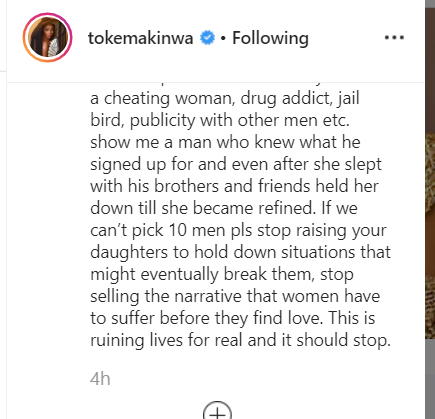Viewport: 435px width, 419px height.
Task: Open the tokemakinwa profile username link
Action: click(x=141, y=38)
